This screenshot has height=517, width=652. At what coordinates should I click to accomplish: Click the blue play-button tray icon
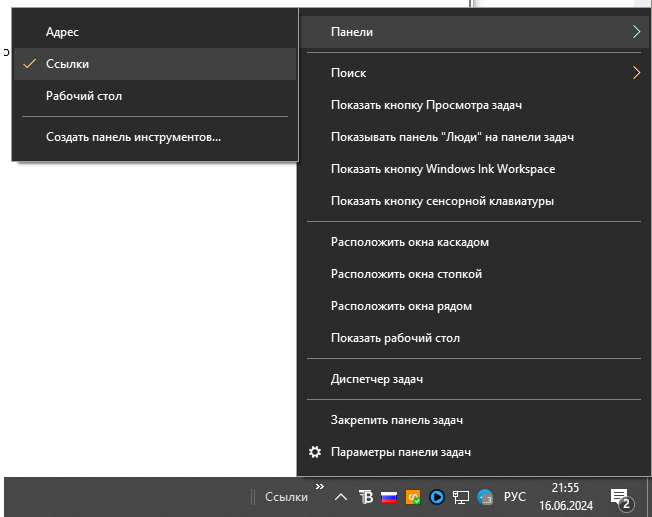tap(437, 497)
